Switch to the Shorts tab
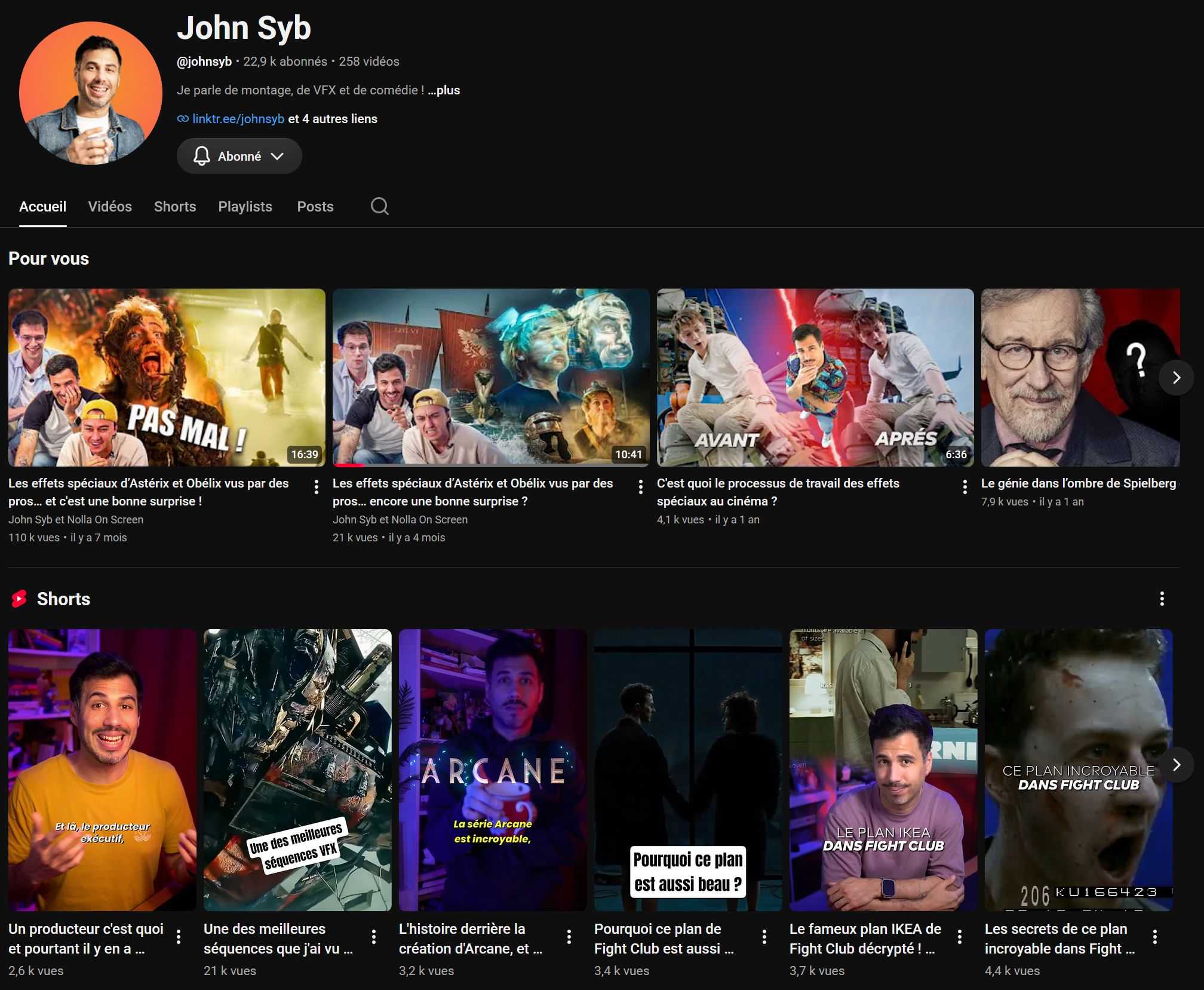The image size is (1204, 990). click(x=175, y=207)
